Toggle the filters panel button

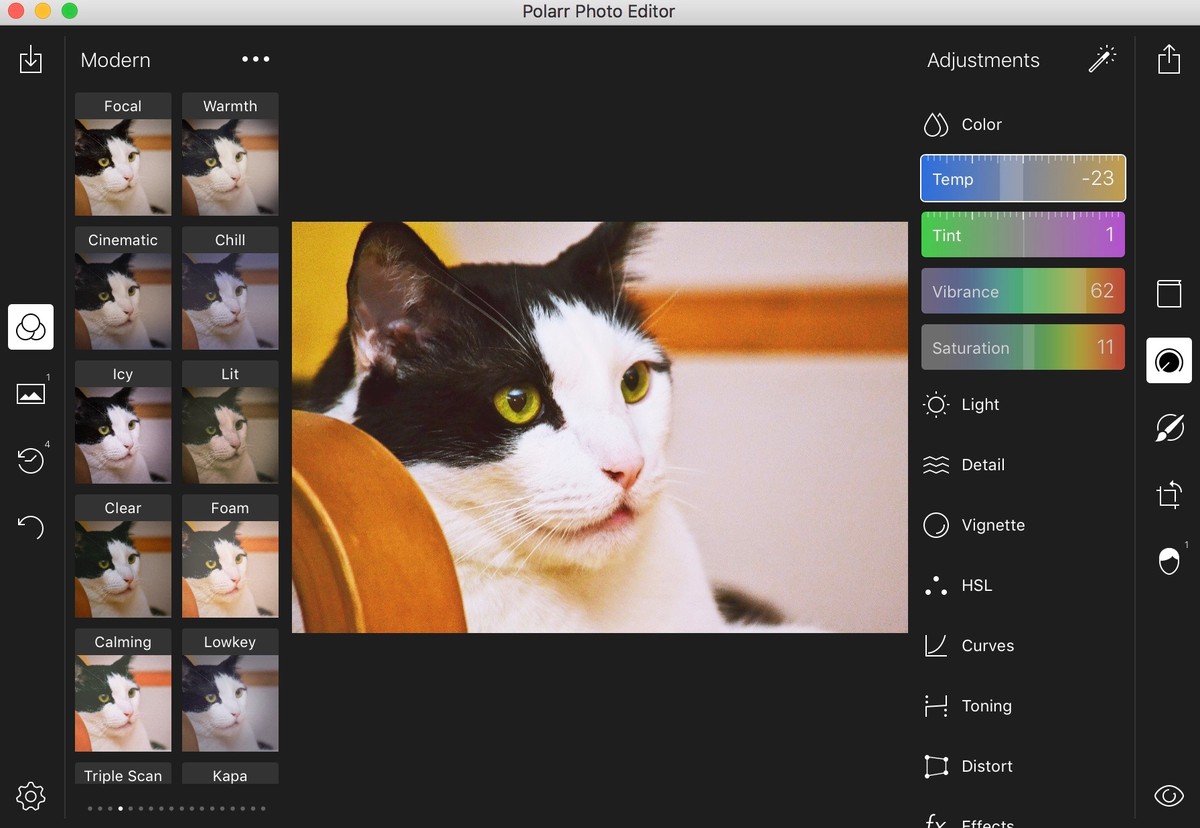point(31,327)
